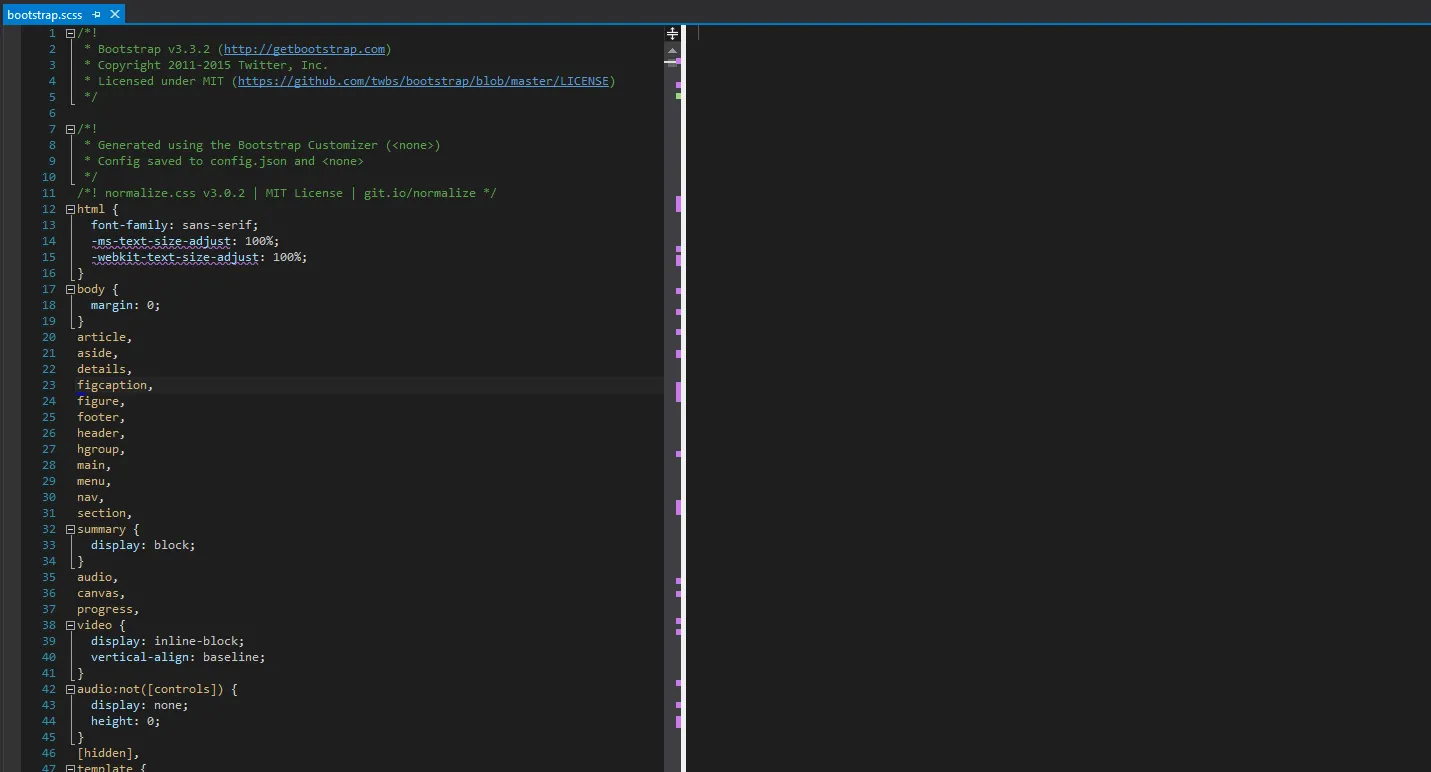Collapse the audio:not([controls]) rule block

pyautogui.click(x=71, y=689)
